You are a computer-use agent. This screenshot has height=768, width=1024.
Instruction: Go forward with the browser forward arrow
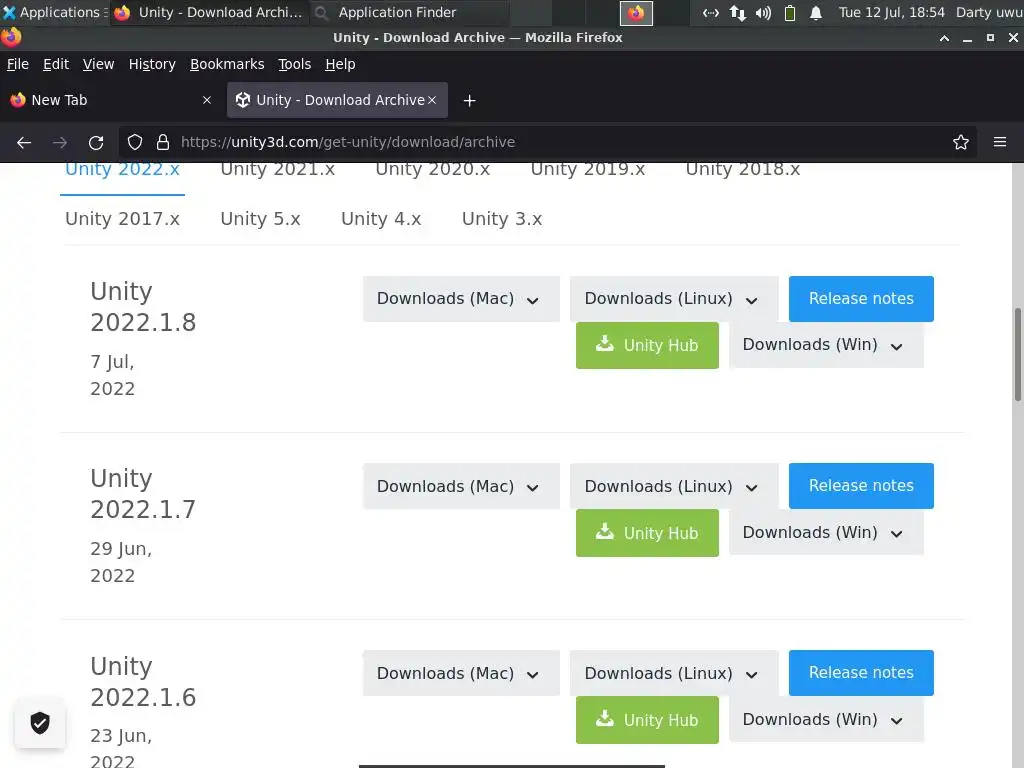pyautogui.click(x=60, y=142)
